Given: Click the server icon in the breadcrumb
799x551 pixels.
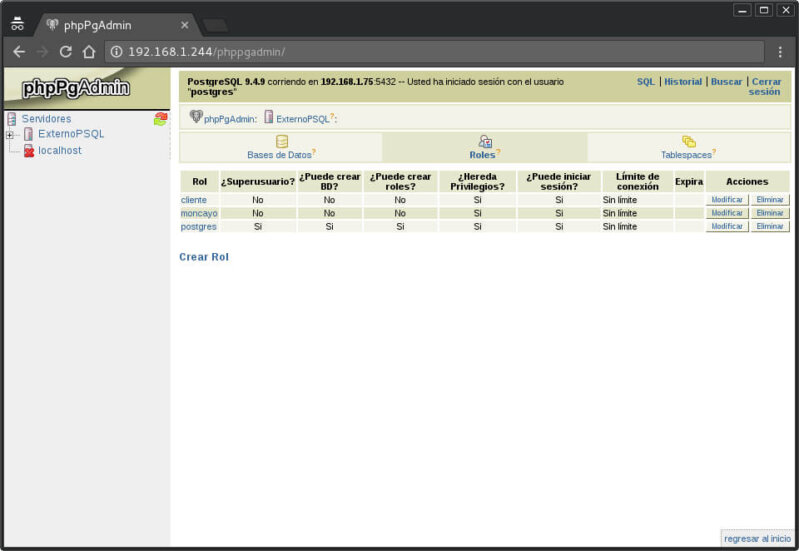Looking at the screenshot, I should click(269, 117).
